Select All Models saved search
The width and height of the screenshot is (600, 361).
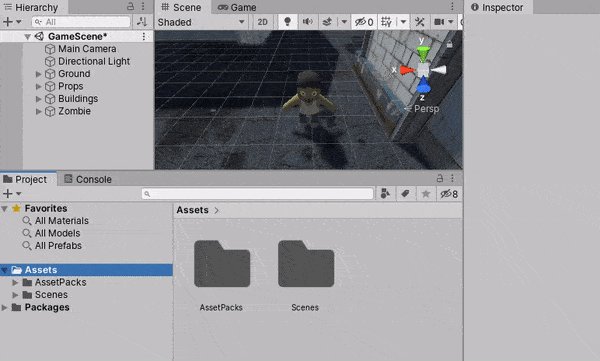coord(57,233)
